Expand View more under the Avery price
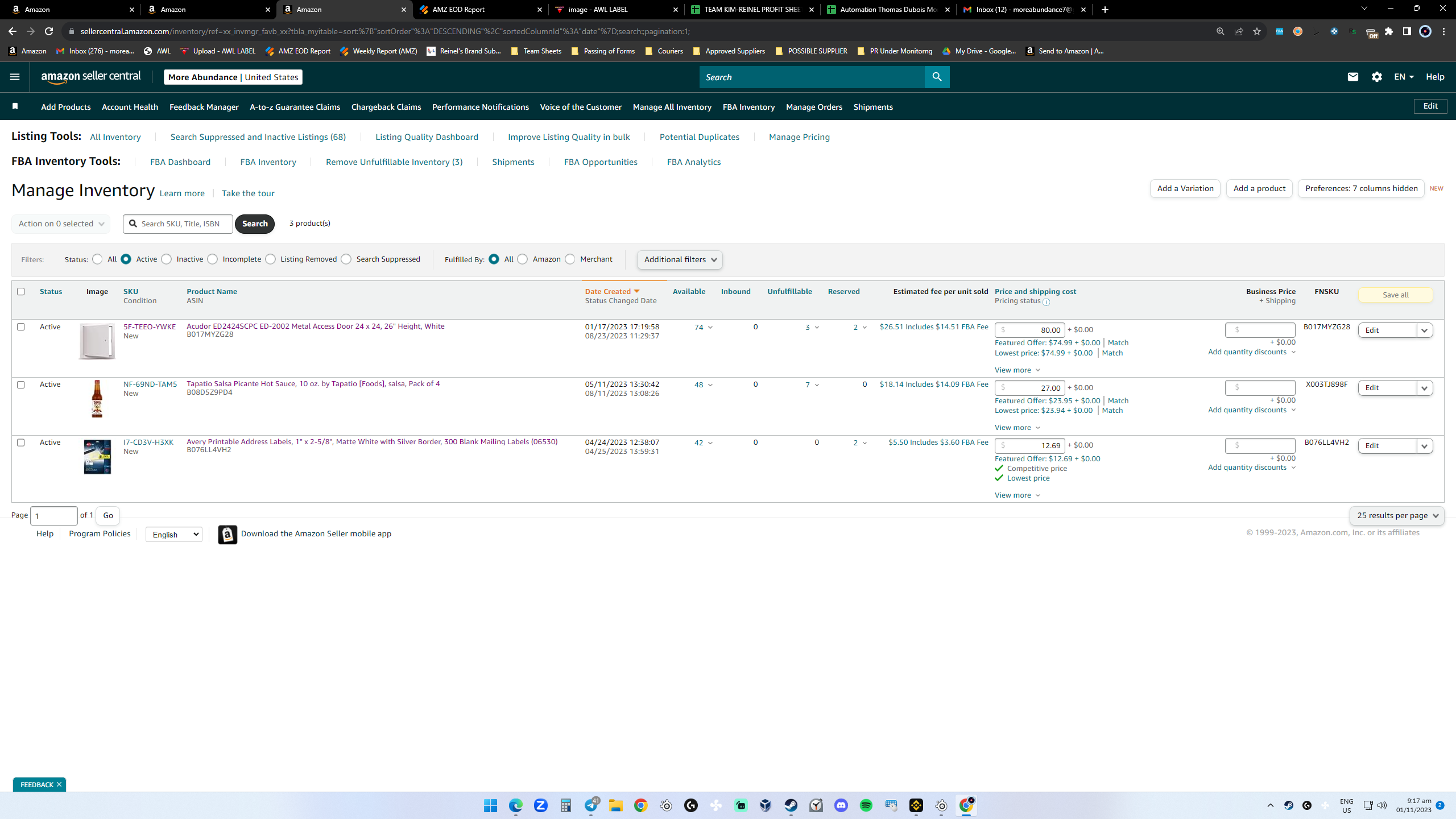 (1017, 495)
